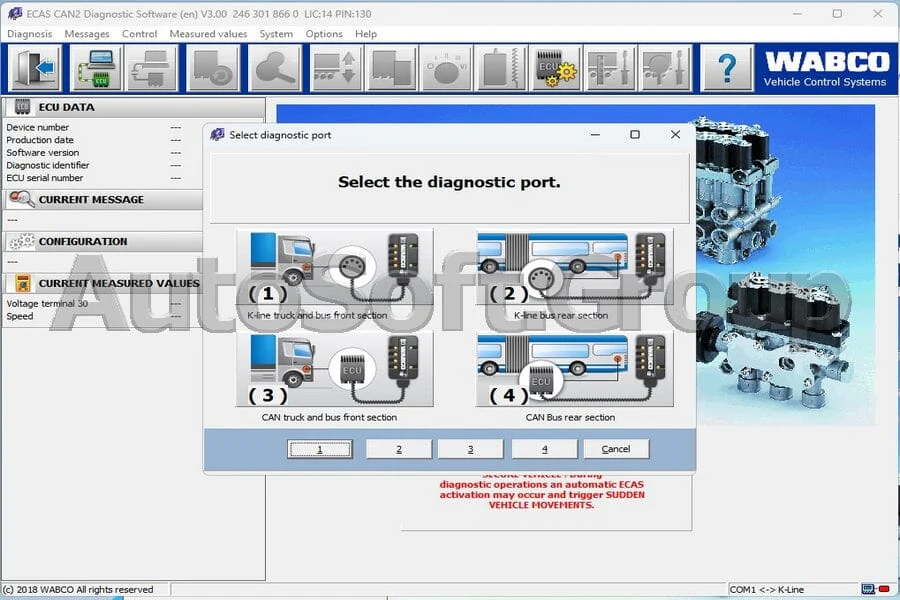The image size is (900, 600).
Task: Open the Diagnosis menu
Action: pyautogui.click(x=29, y=34)
